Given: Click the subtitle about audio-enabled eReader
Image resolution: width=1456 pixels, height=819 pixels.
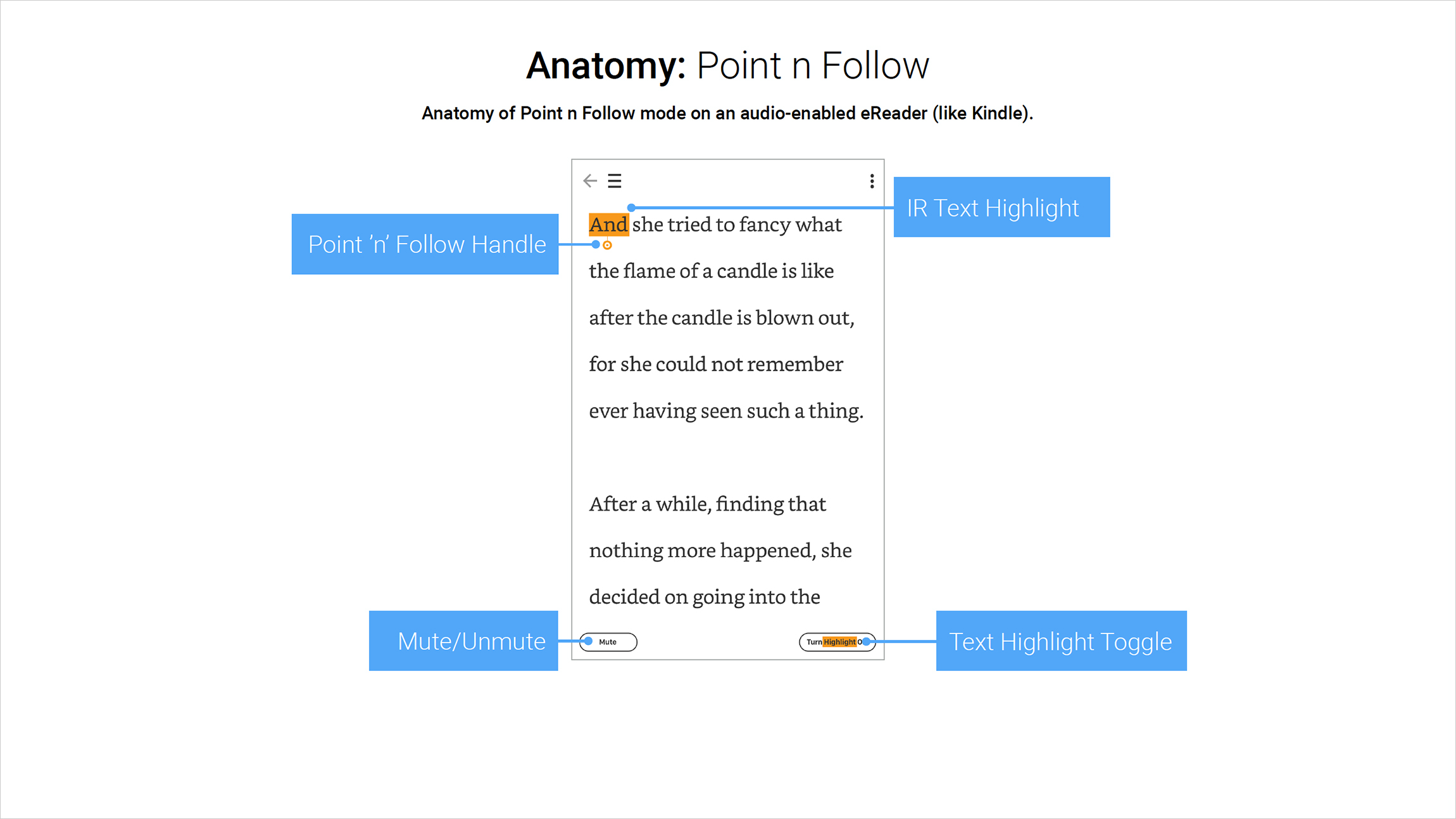Looking at the screenshot, I should (x=727, y=113).
